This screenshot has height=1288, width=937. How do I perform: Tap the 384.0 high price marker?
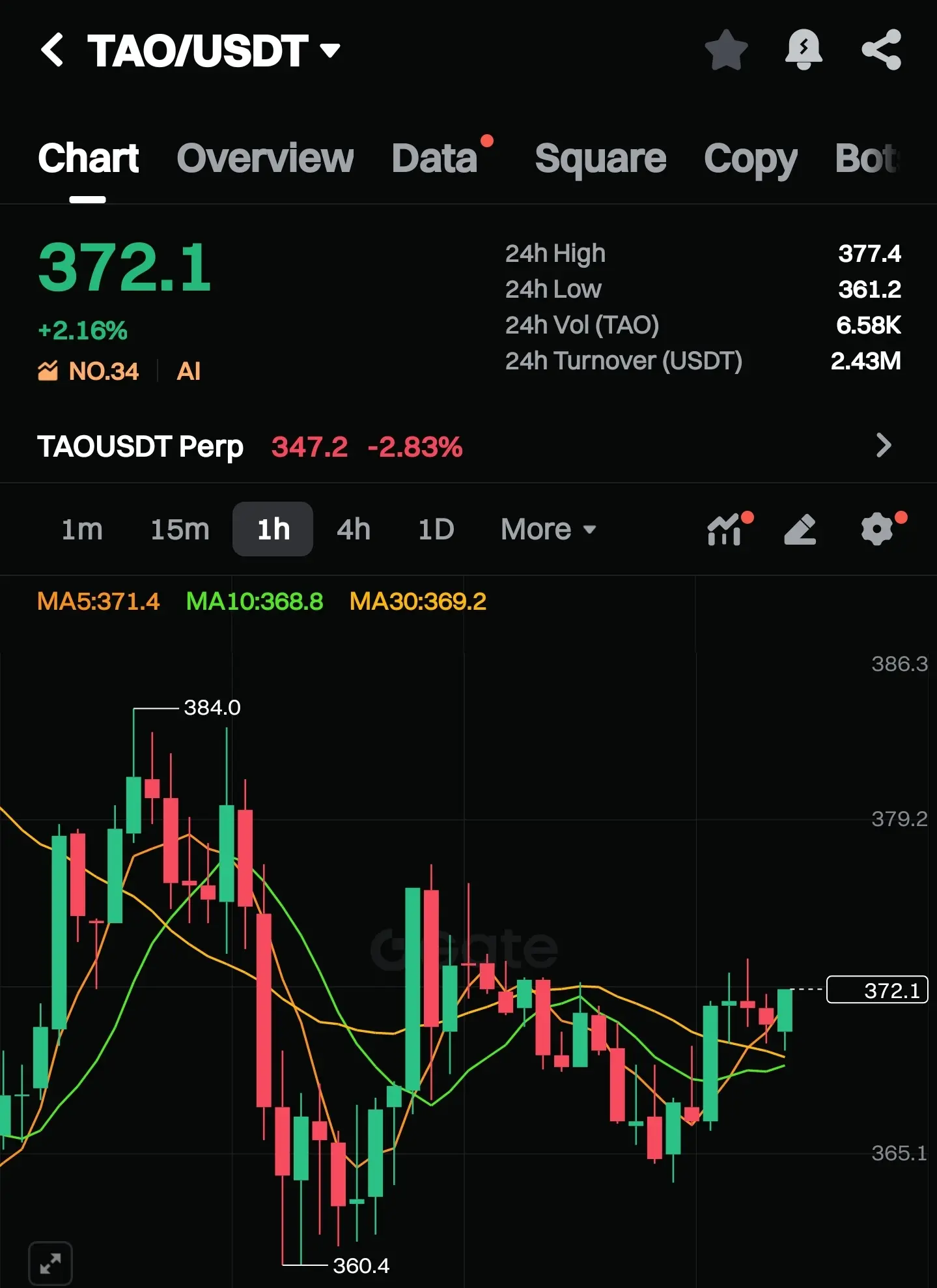212,708
